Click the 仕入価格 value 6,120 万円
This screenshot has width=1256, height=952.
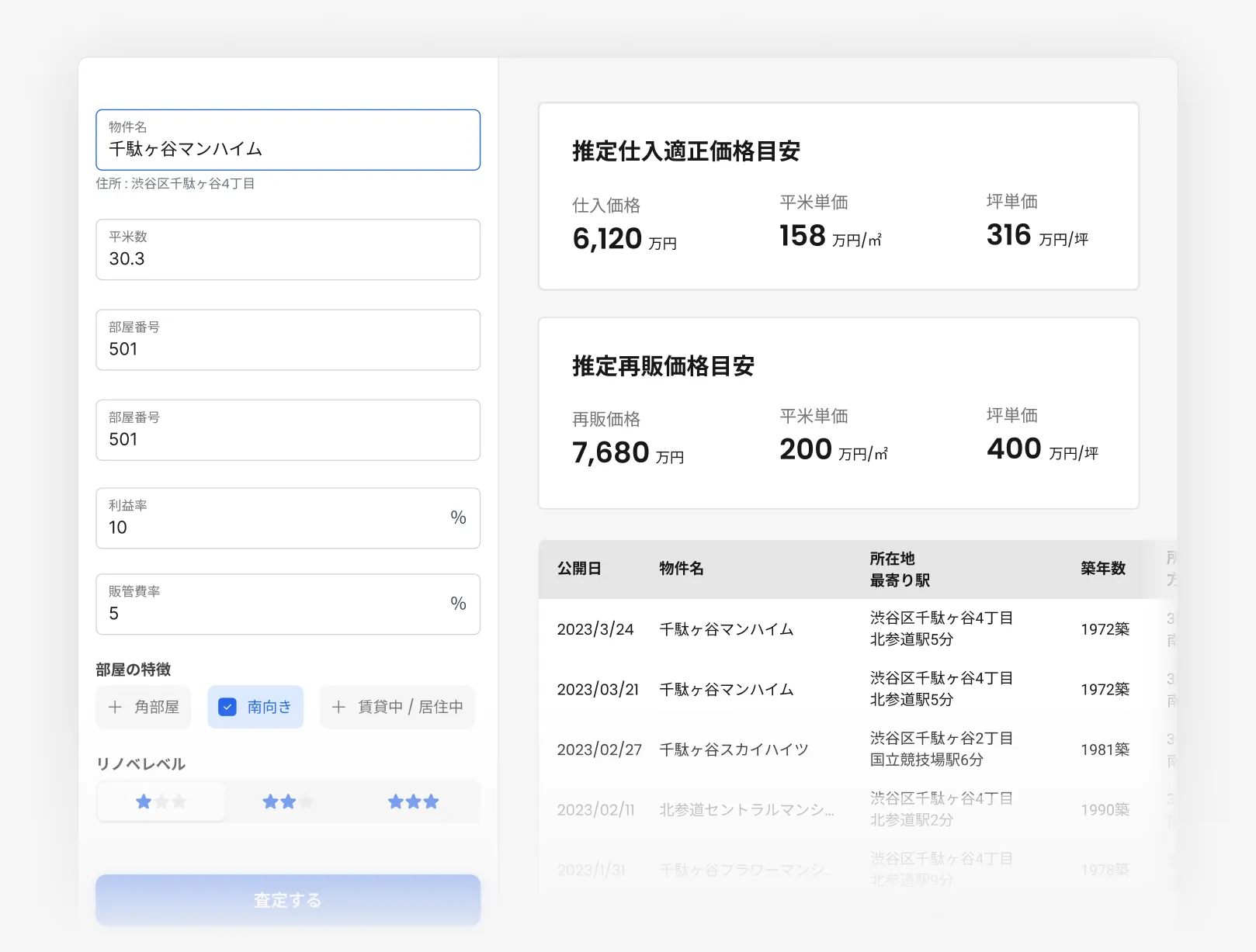coord(625,239)
